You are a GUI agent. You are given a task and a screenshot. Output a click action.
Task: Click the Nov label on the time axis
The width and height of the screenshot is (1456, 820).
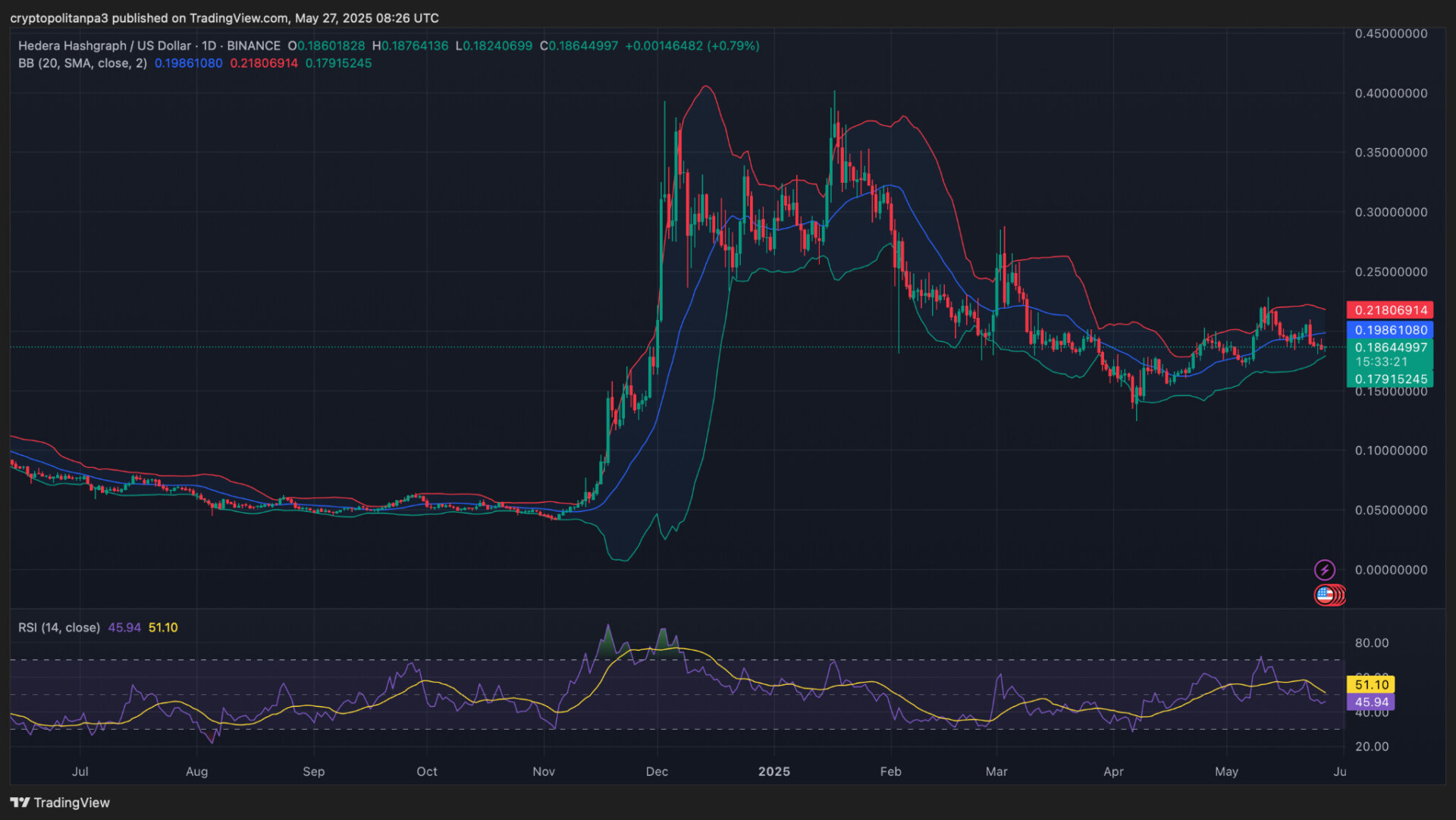pos(544,771)
